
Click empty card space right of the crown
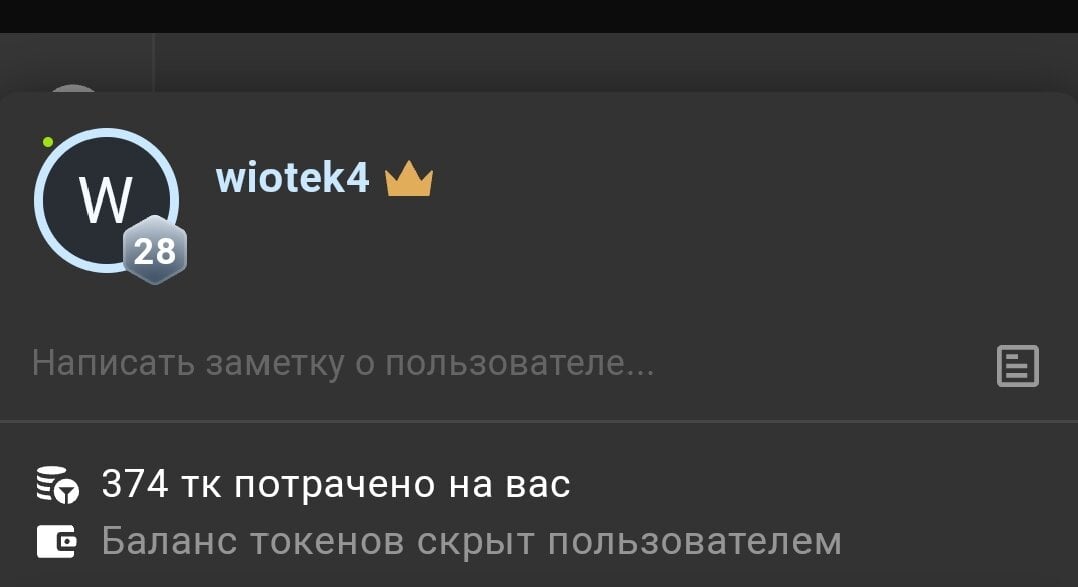point(749,179)
